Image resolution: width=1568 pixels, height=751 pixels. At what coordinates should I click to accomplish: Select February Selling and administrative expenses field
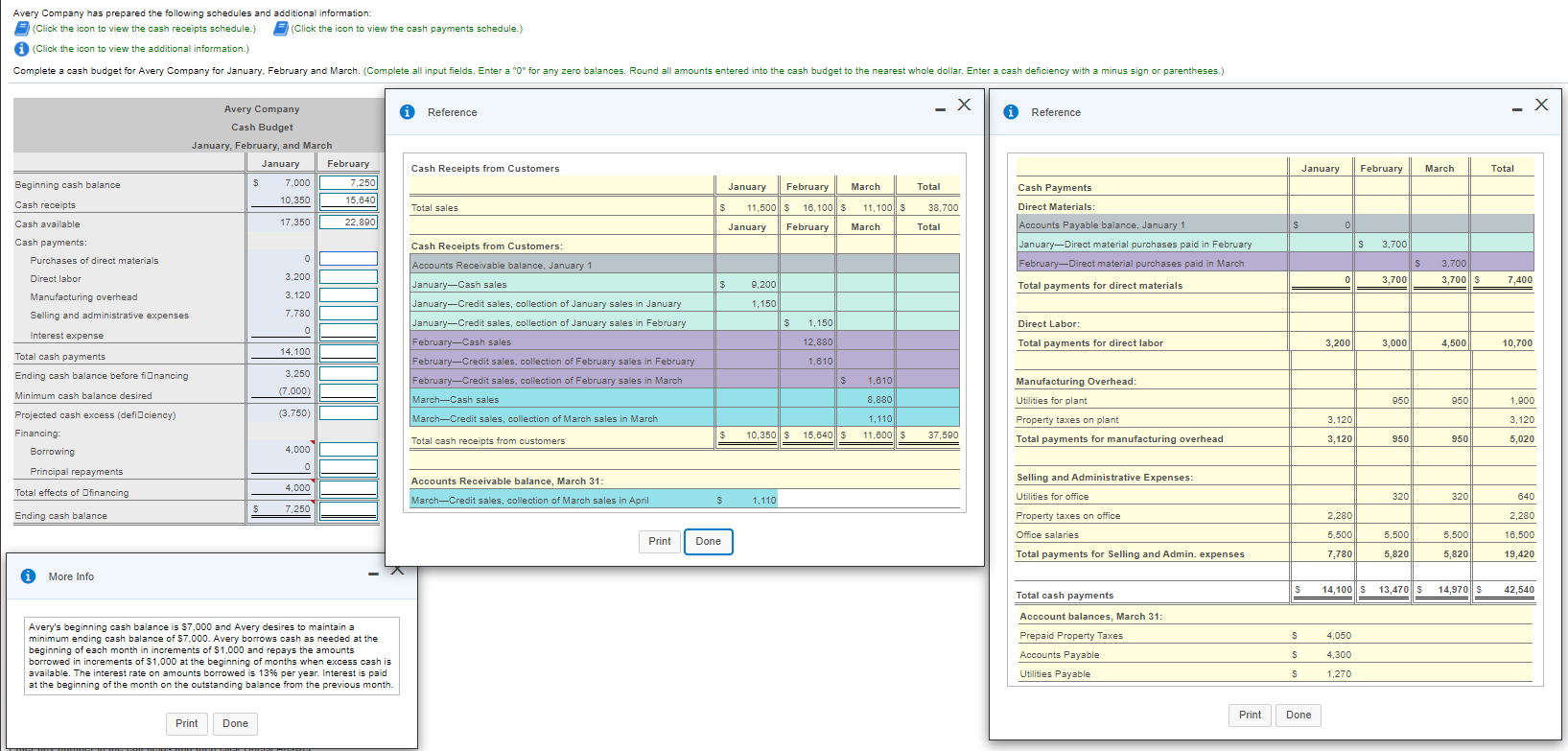[x=348, y=313]
